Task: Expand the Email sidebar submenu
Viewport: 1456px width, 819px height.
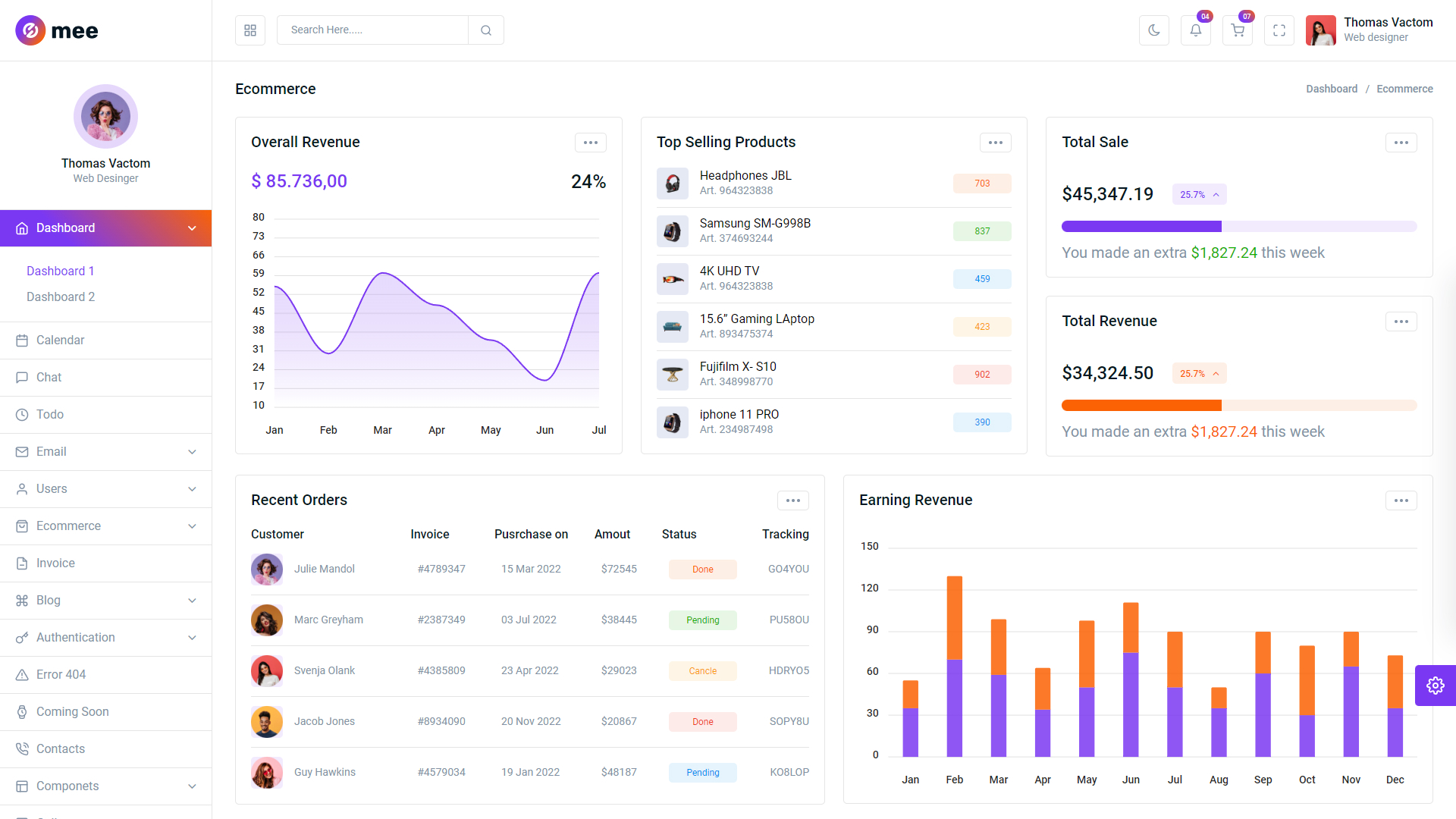Action: pos(192,452)
